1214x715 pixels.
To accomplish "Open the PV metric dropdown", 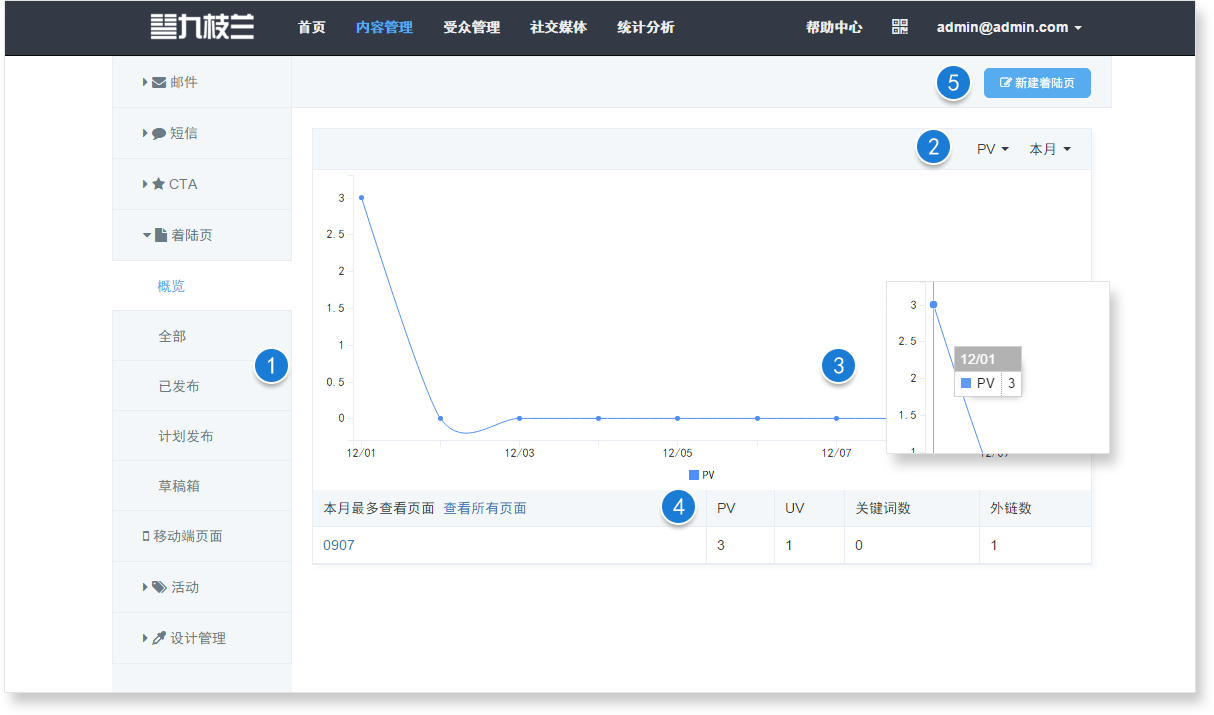I will 992,149.
